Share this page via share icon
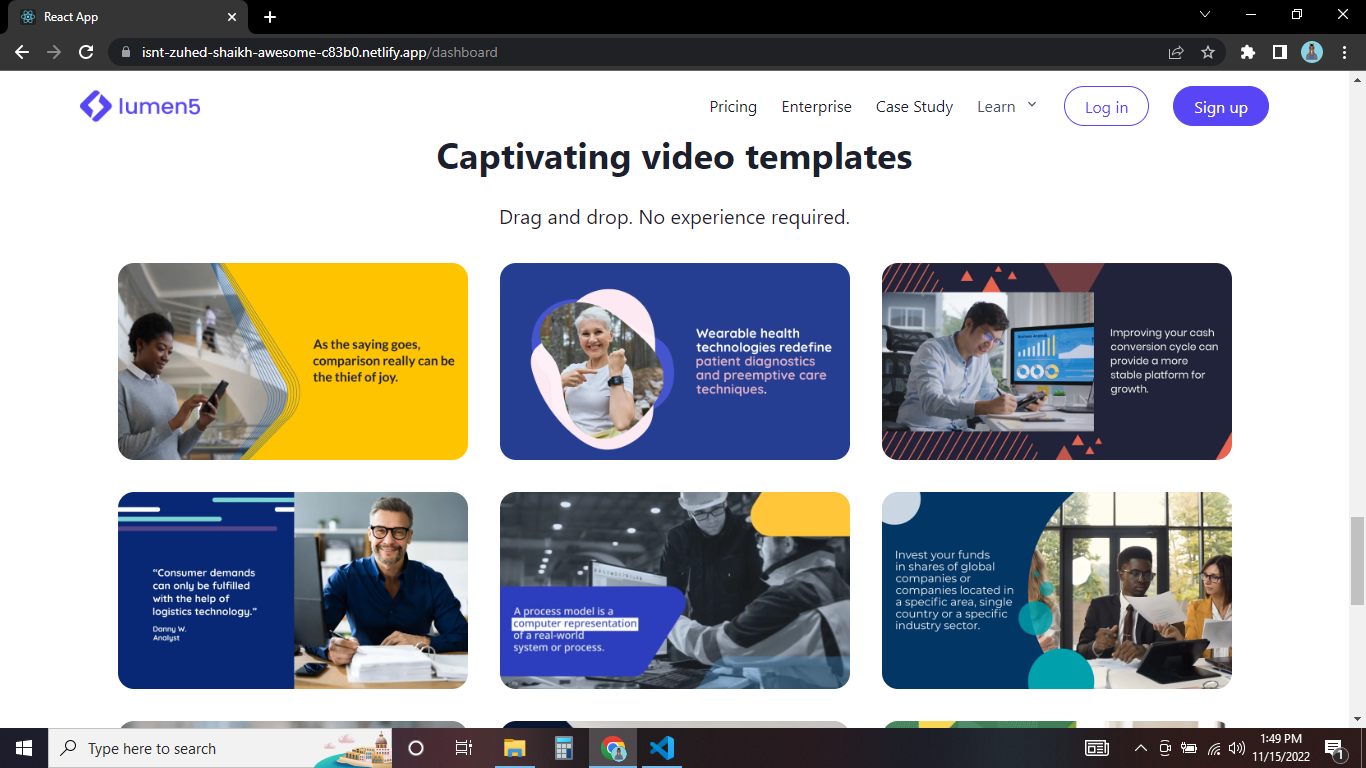This screenshot has height=768, width=1366. (1176, 52)
